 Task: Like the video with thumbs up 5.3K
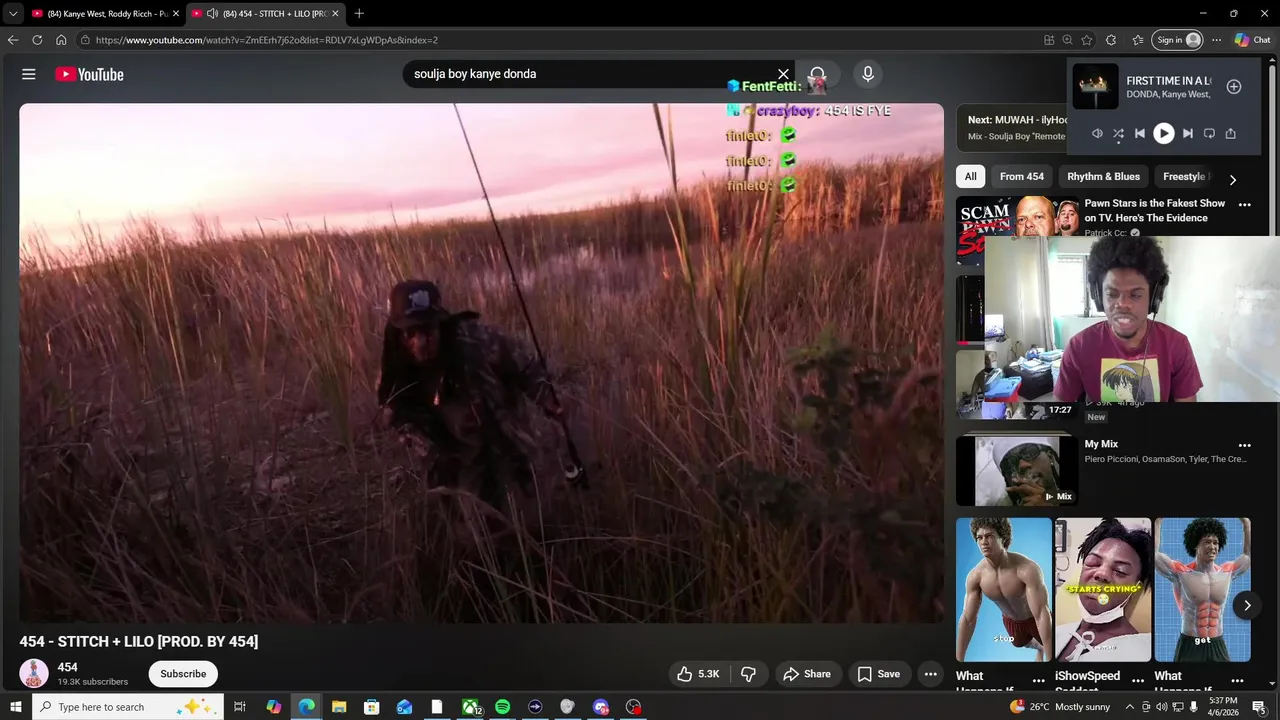pyautogui.click(x=698, y=674)
